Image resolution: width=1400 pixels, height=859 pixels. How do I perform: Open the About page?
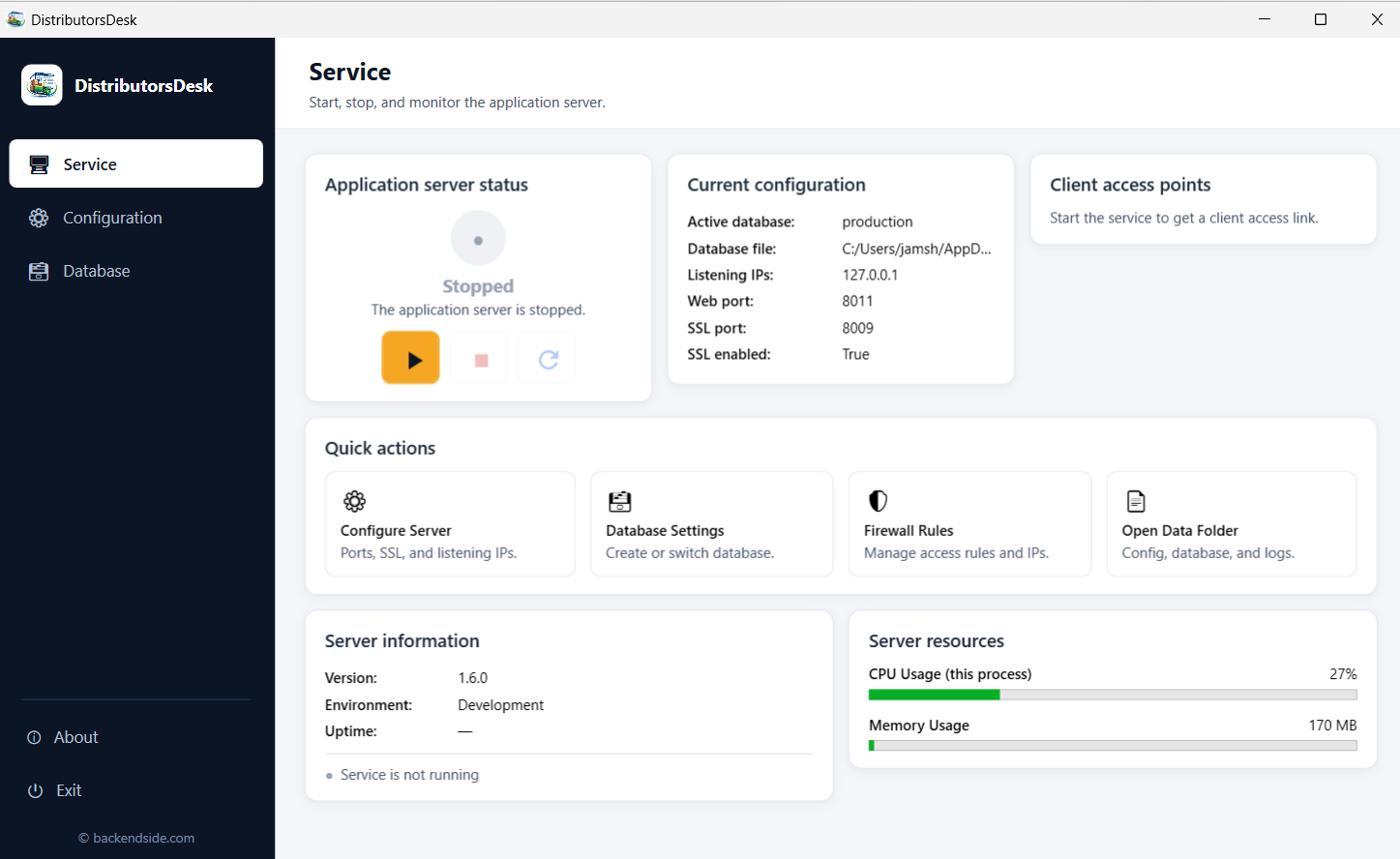pyautogui.click(x=136, y=737)
